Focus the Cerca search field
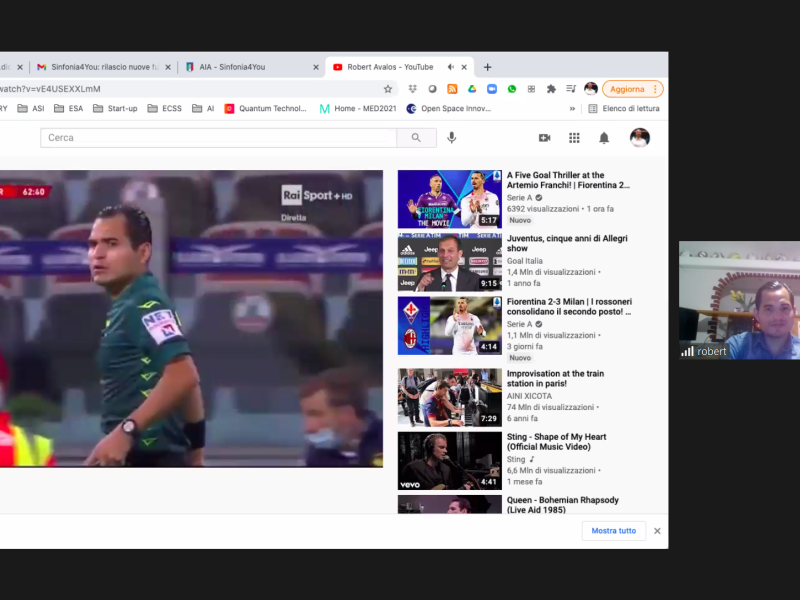This screenshot has width=800, height=600. pyautogui.click(x=218, y=138)
